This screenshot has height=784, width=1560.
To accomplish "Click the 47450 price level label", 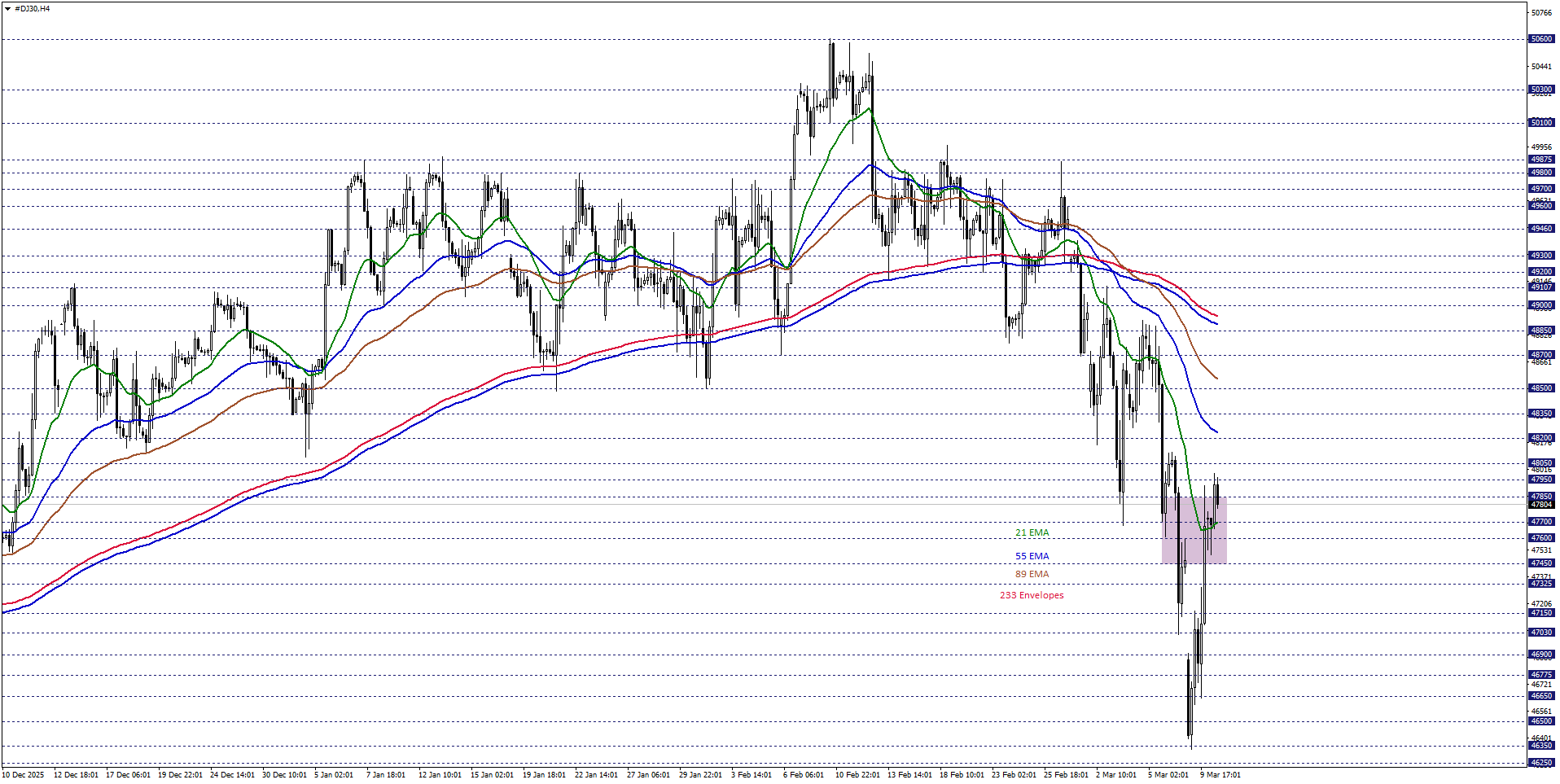I will tap(1541, 563).
